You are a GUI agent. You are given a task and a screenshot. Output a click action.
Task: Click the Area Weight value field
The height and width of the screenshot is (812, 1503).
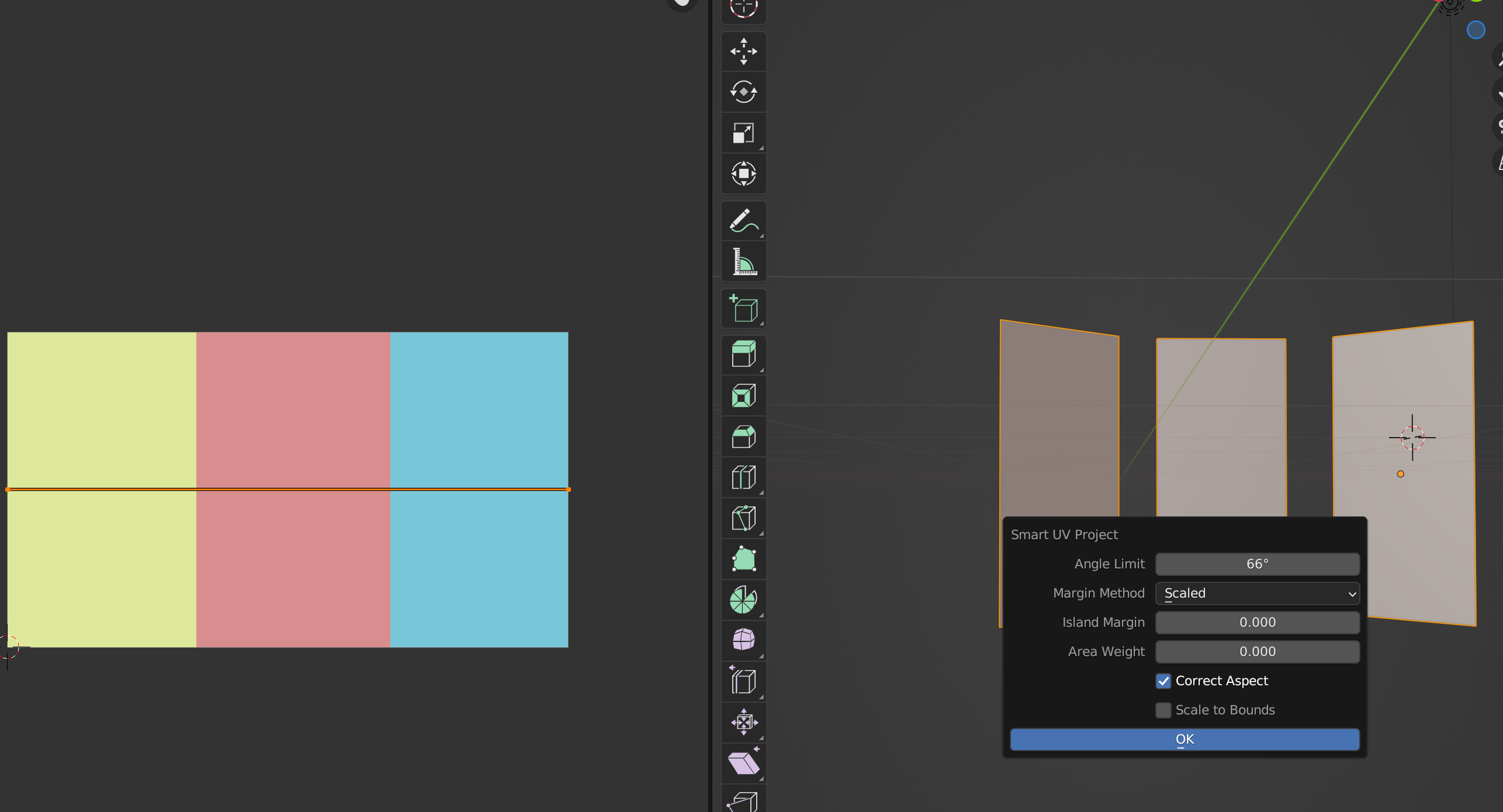(1257, 652)
